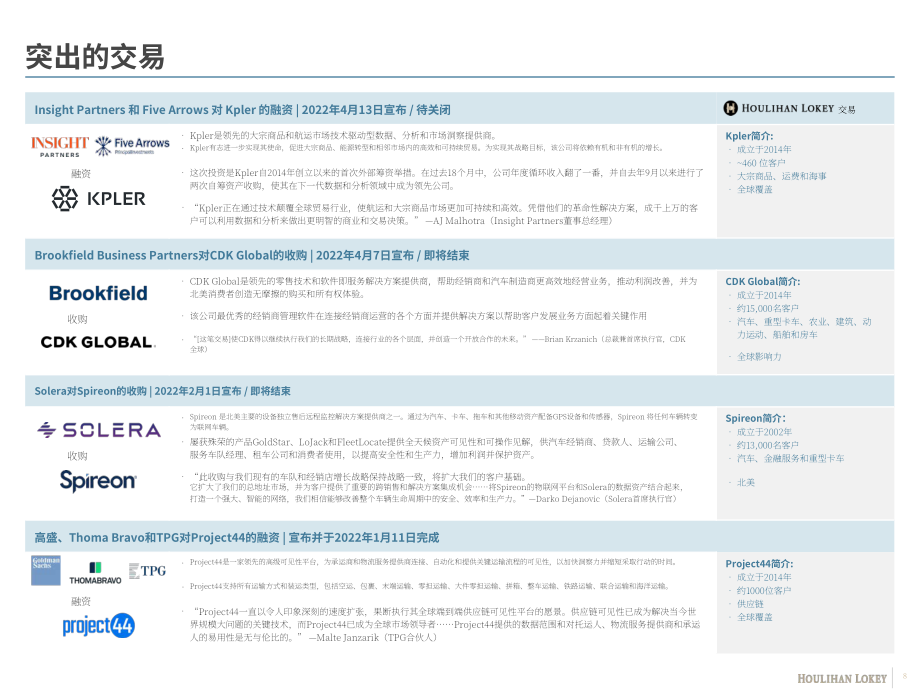Click the 约13,000名客户 bullet
Viewport: 920px width, 690px height.
[x=767, y=445]
